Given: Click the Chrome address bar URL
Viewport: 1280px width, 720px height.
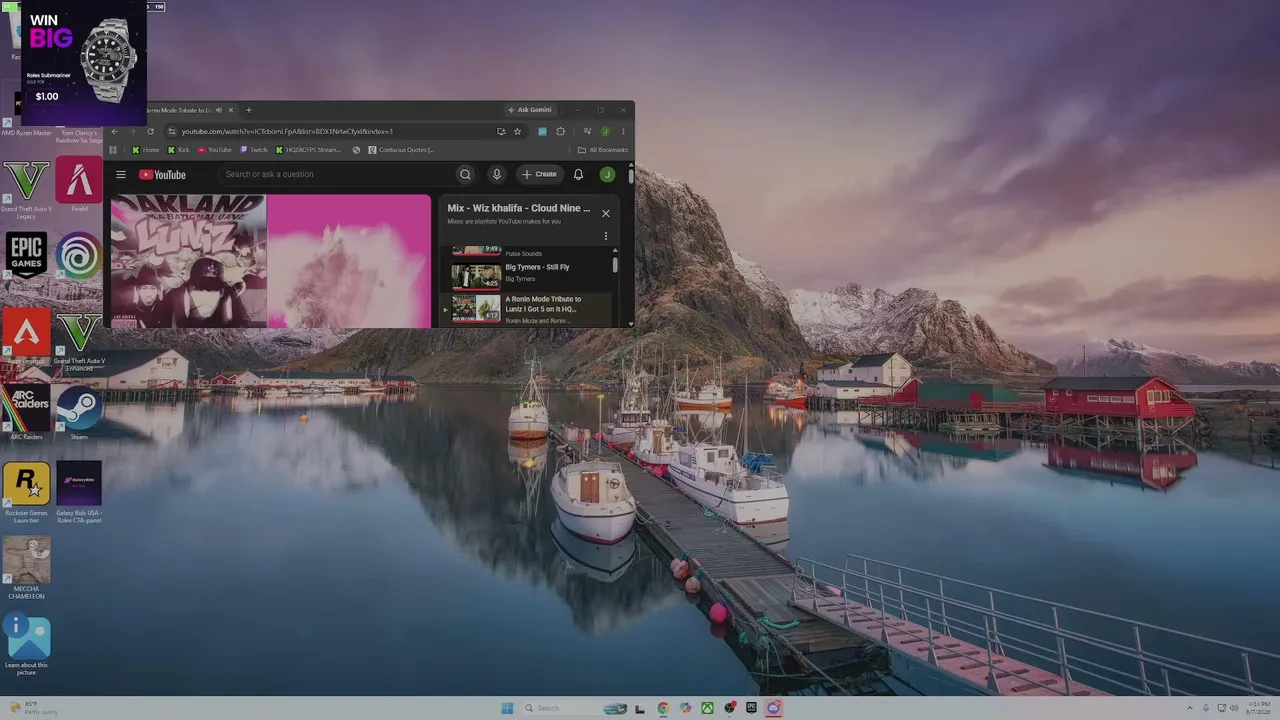Looking at the screenshot, I should pyautogui.click(x=287, y=131).
